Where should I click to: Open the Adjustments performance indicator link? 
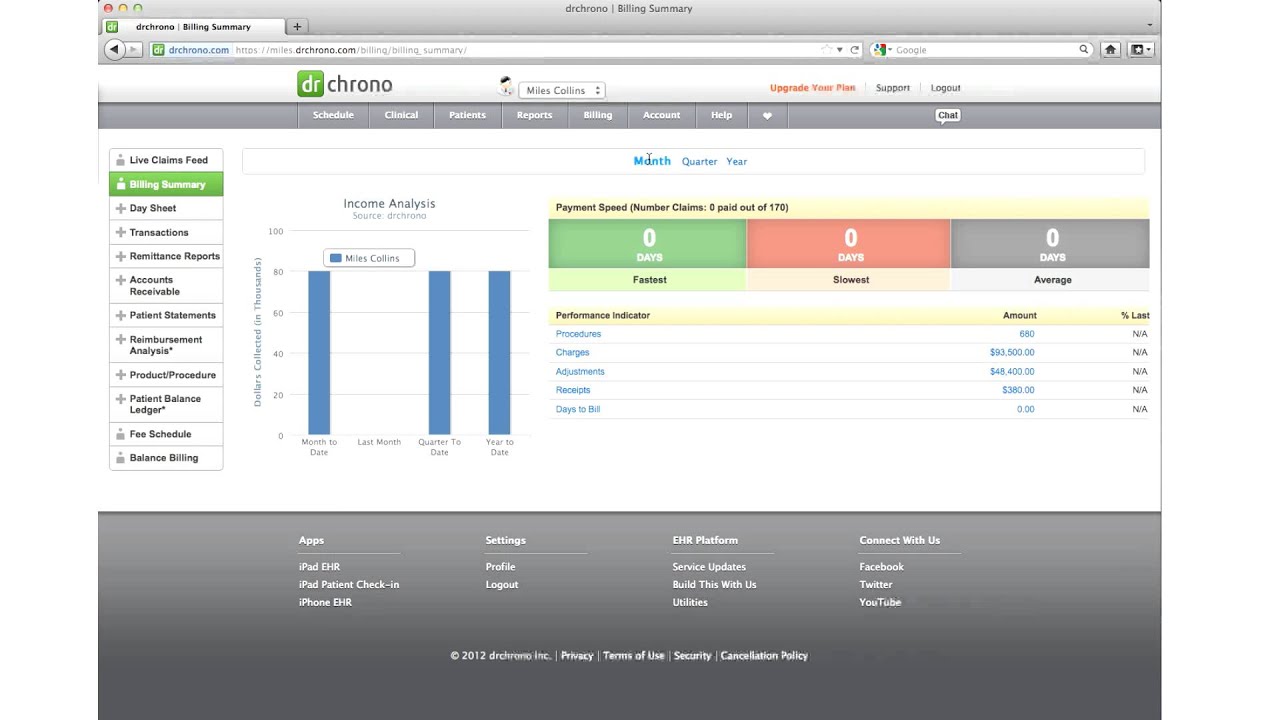point(580,371)
